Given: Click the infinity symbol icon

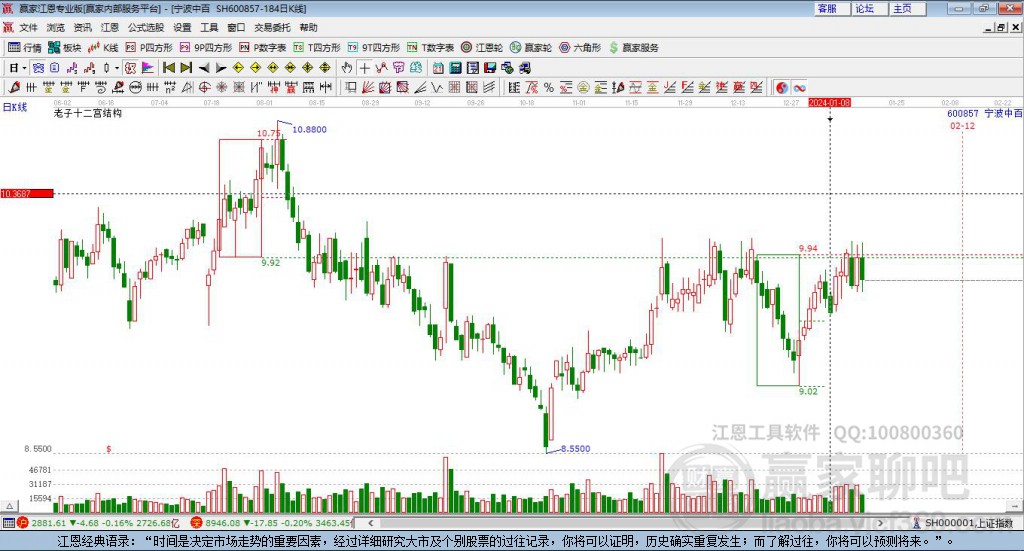Looking at the screenshot, I should tap(799, 87).
